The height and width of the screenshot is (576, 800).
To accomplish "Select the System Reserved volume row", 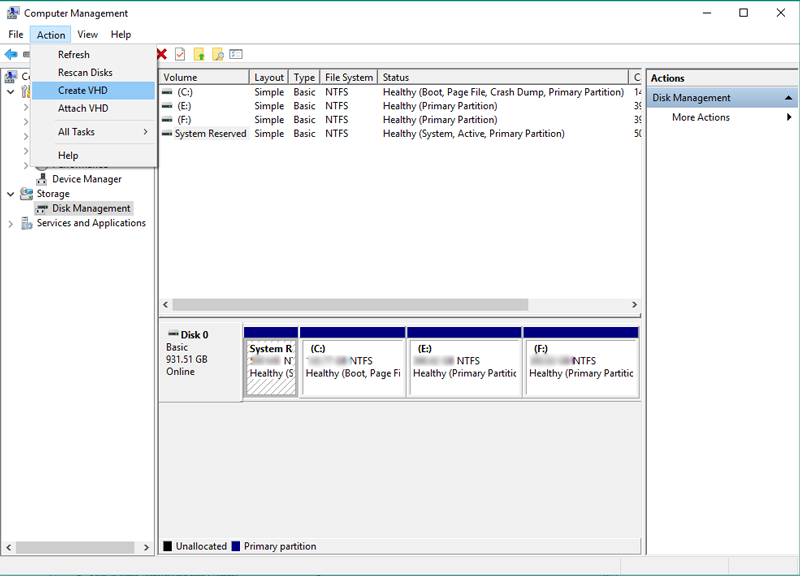I will click(210, 133).
